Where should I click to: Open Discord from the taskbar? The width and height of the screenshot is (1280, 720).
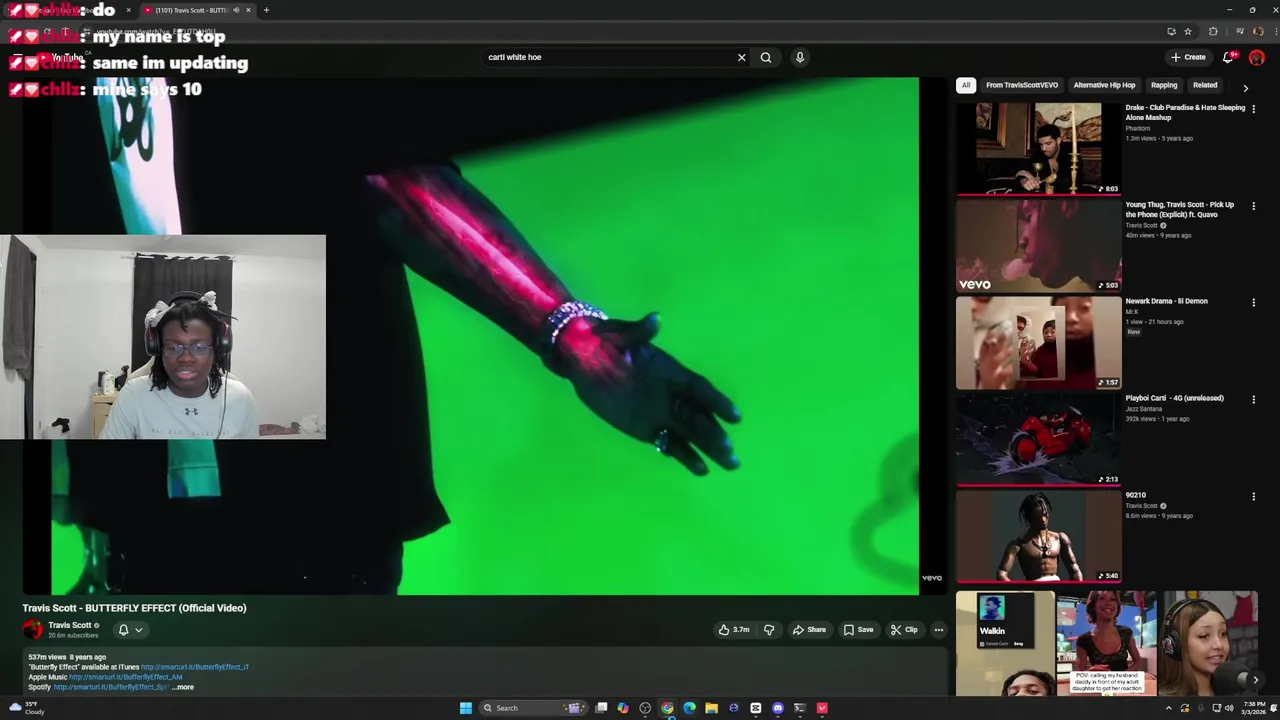(777, 708)
